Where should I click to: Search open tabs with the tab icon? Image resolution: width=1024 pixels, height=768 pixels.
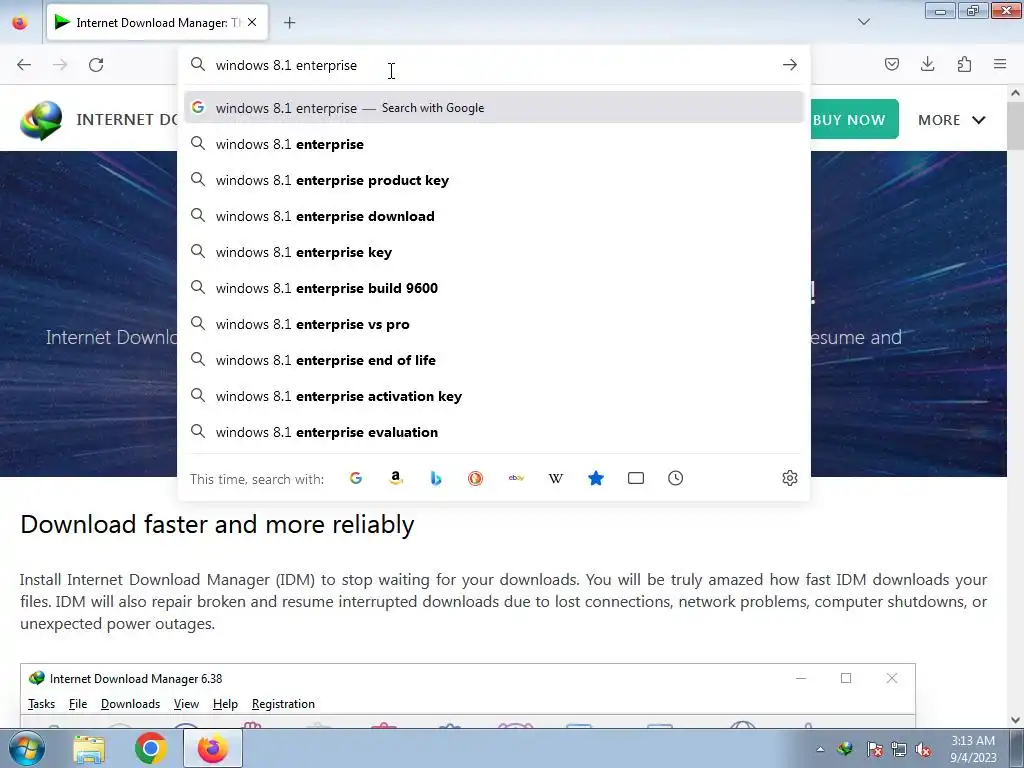[x=635, y=478]
